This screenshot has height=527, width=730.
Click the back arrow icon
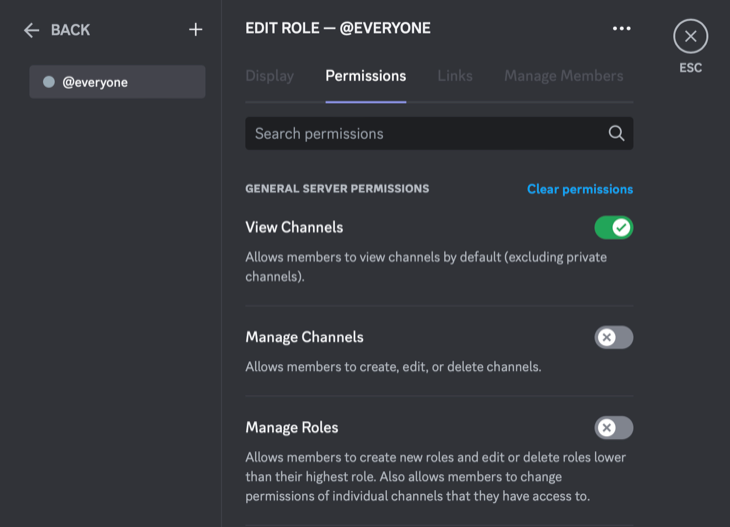pos(31,30)
